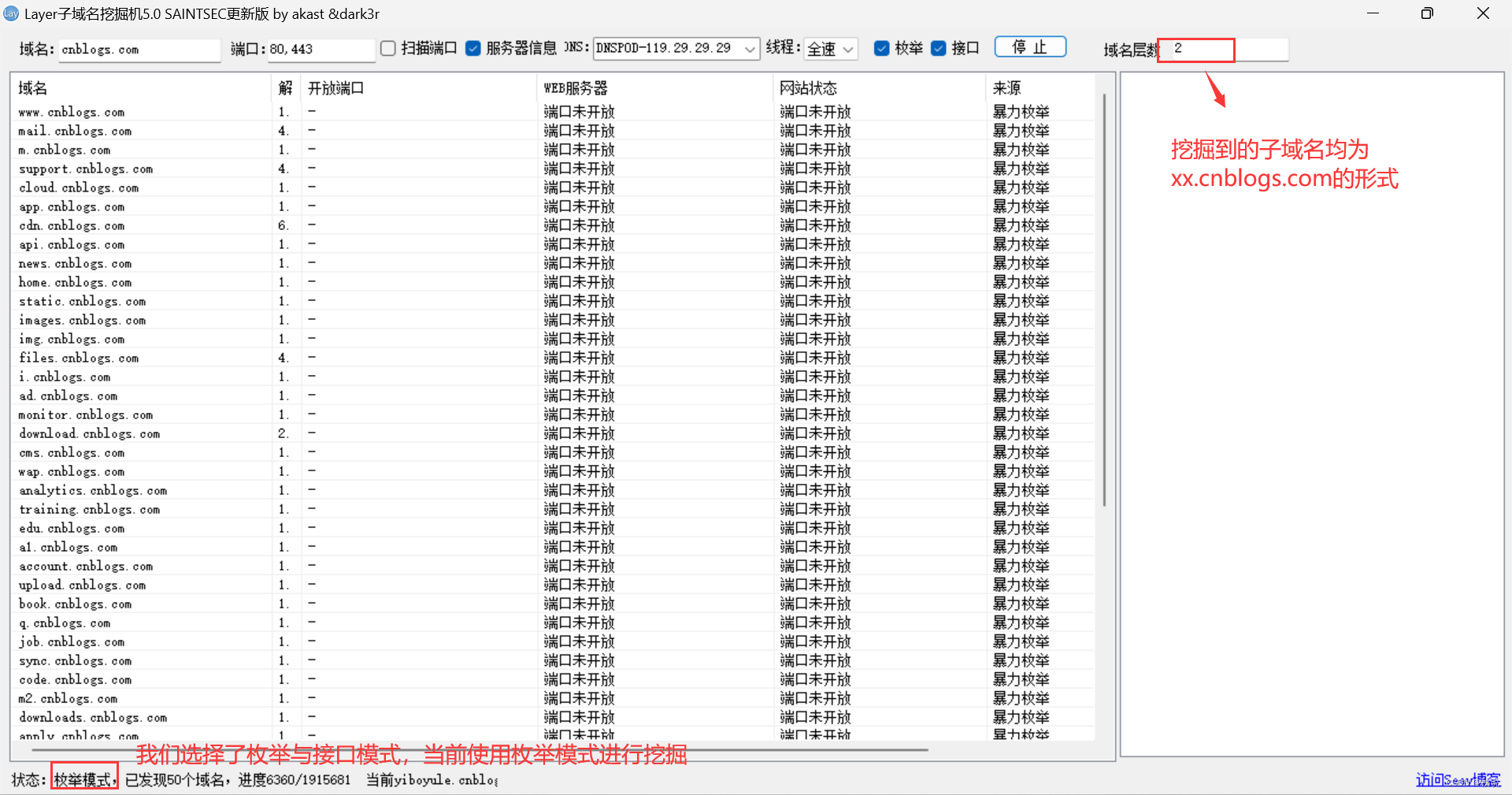Click 暴力枚举 source cell of www.cnblogs.com
Screen dimensions: 1512x795
pyautogui.click(x=1021, y=112)
